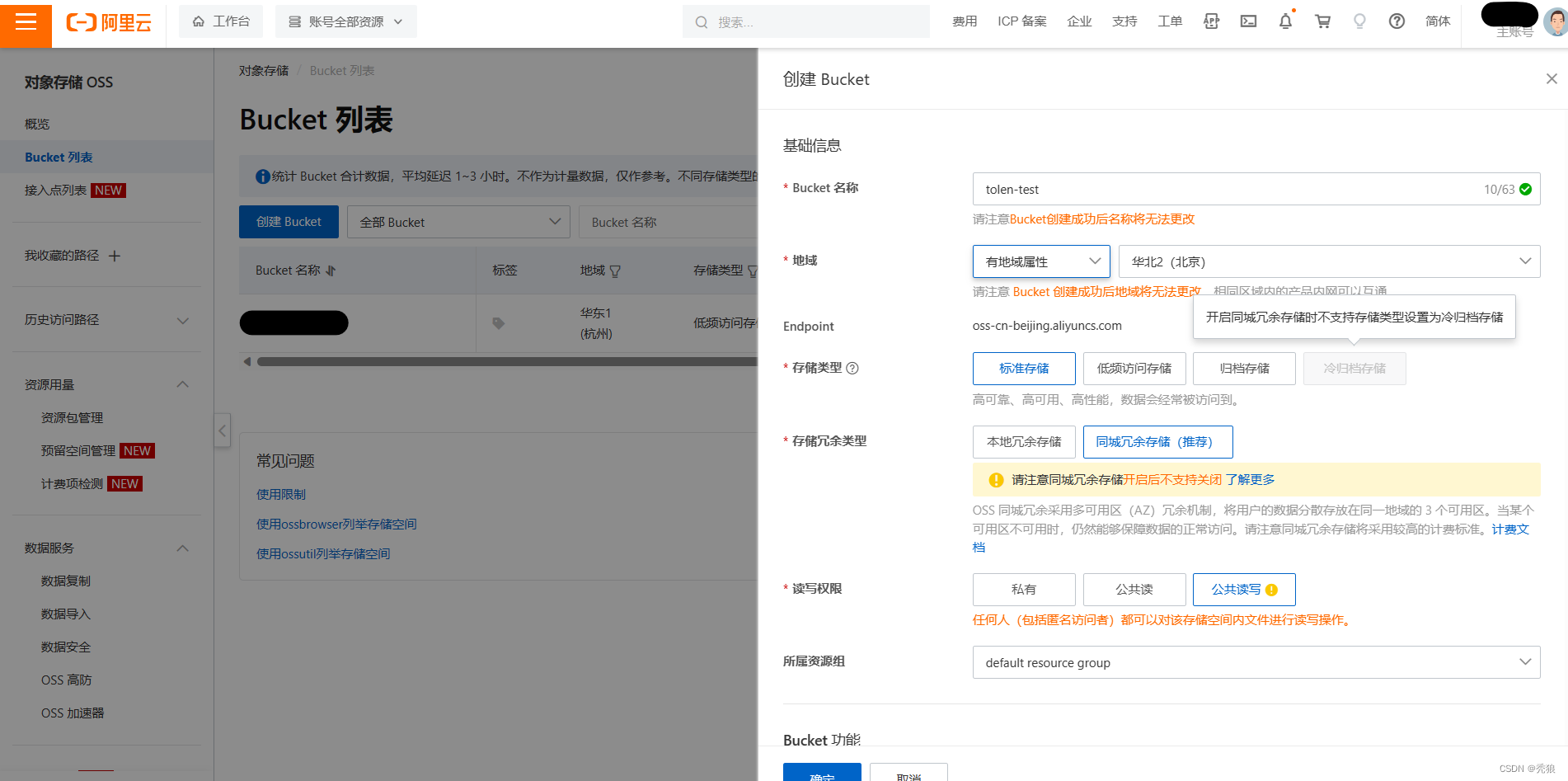The width and height of the screenshot is (1568, 781).
Task: Open the ICP 备案 top menu item
Action: (x=1022, y=21)
